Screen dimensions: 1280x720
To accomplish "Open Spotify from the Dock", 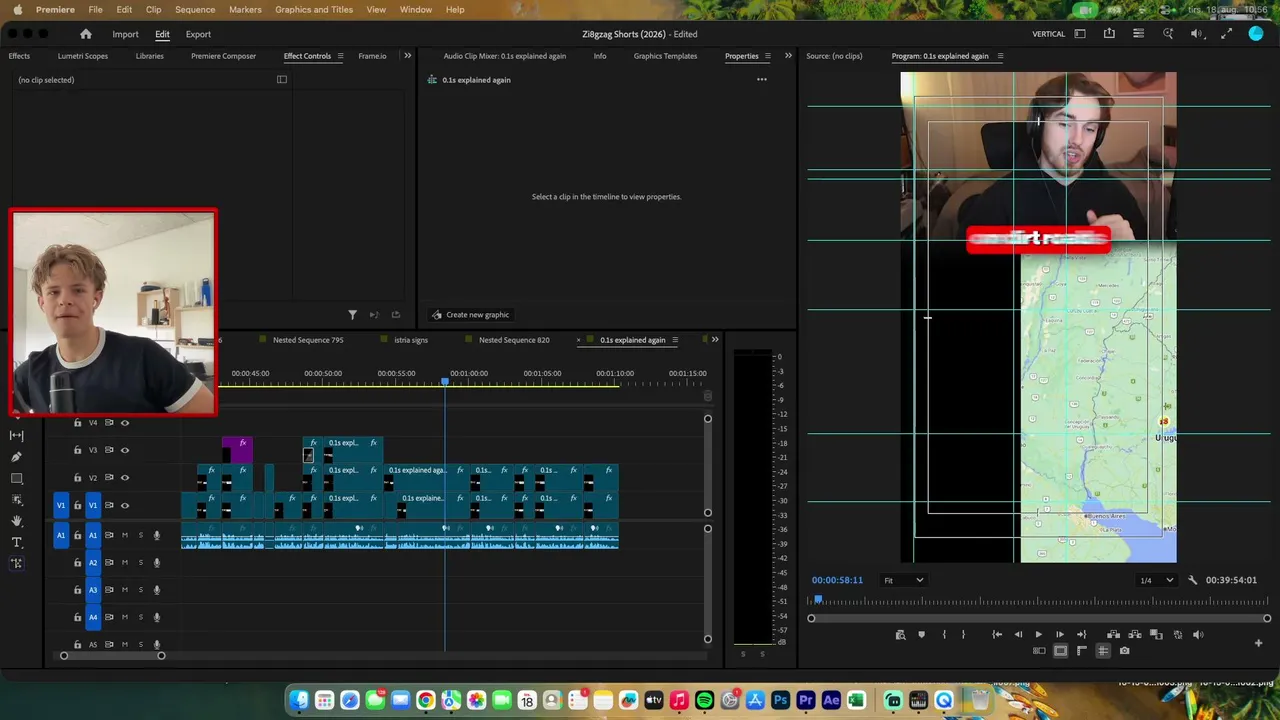I will (x=704, y=700).
